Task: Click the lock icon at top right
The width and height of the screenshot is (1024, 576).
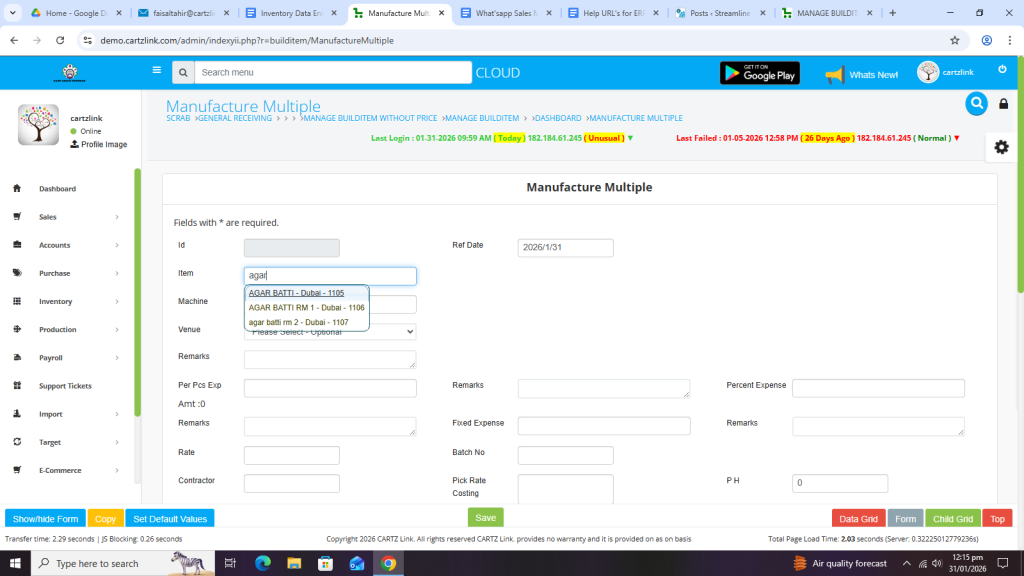Action: [1004, 104]
